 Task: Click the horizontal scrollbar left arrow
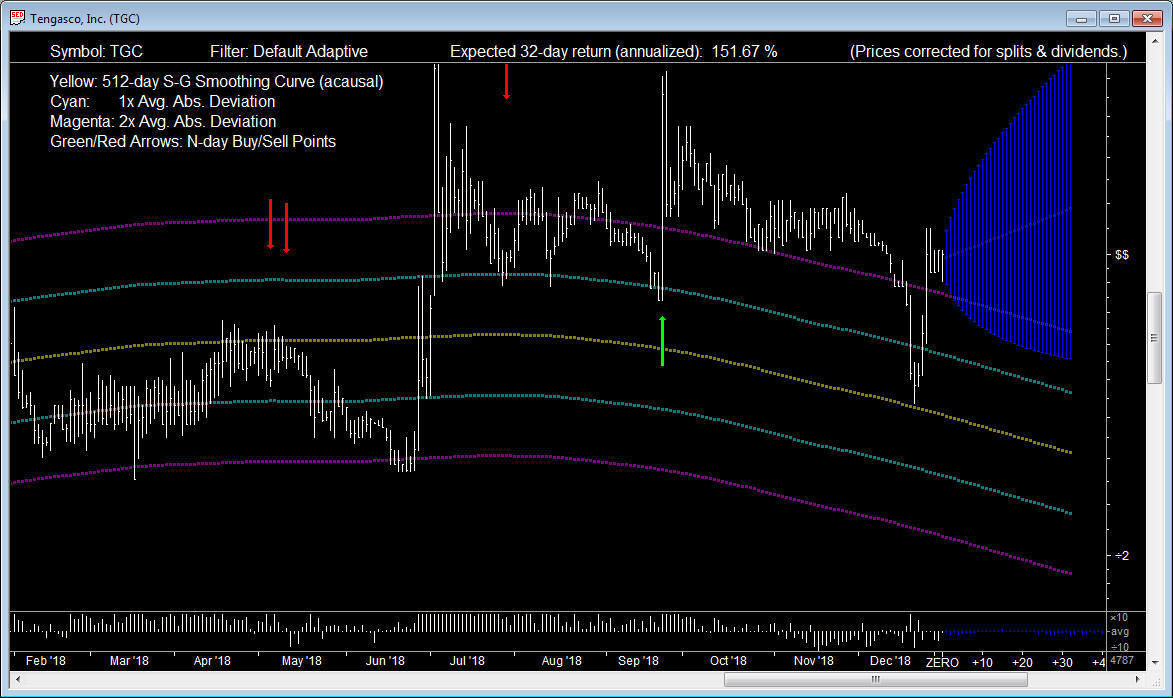coord(18,679)
